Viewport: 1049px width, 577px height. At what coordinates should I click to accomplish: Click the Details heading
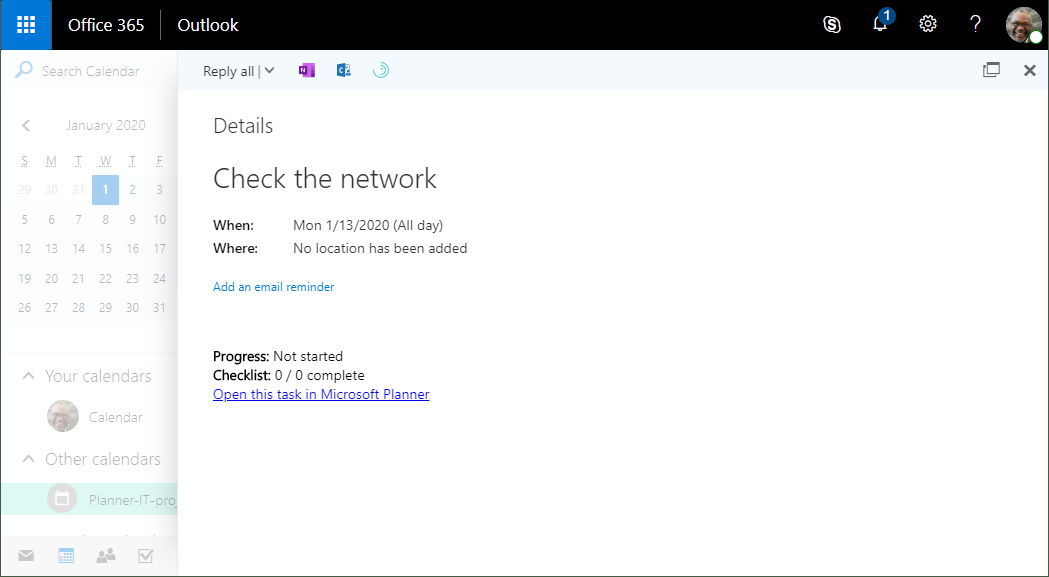click(x=243, y=126)
